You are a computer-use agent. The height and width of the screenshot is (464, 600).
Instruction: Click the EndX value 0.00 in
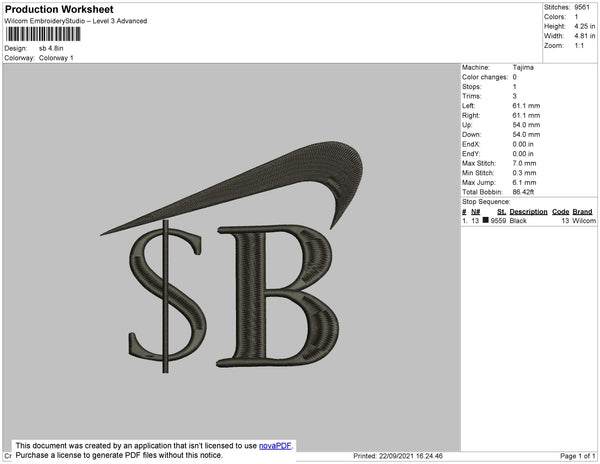[523, 144]
